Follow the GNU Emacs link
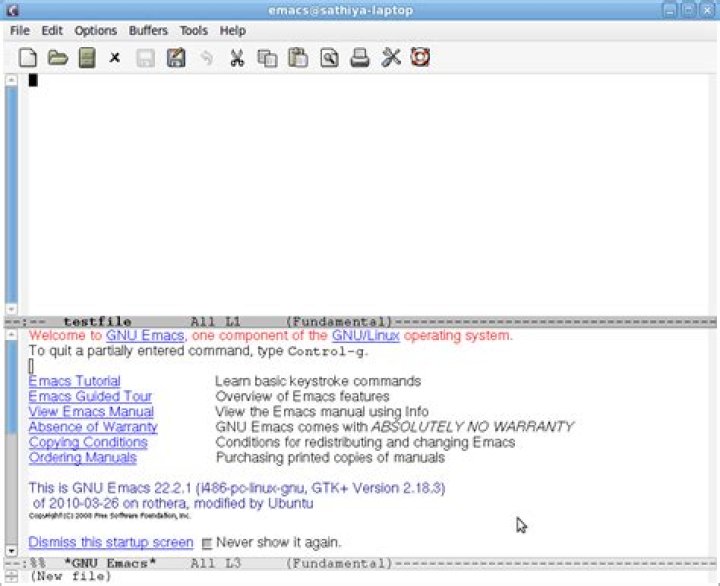The height and width of the screenshot is (586, 720). tap(145, 336)
